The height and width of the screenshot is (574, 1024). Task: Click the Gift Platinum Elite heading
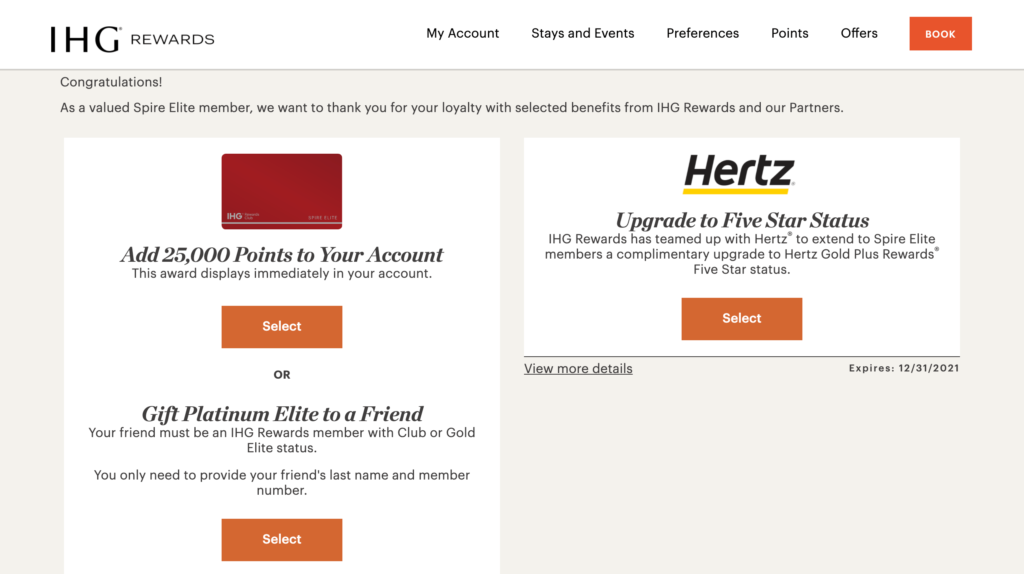pyautogui.click(x=282, y=413)
